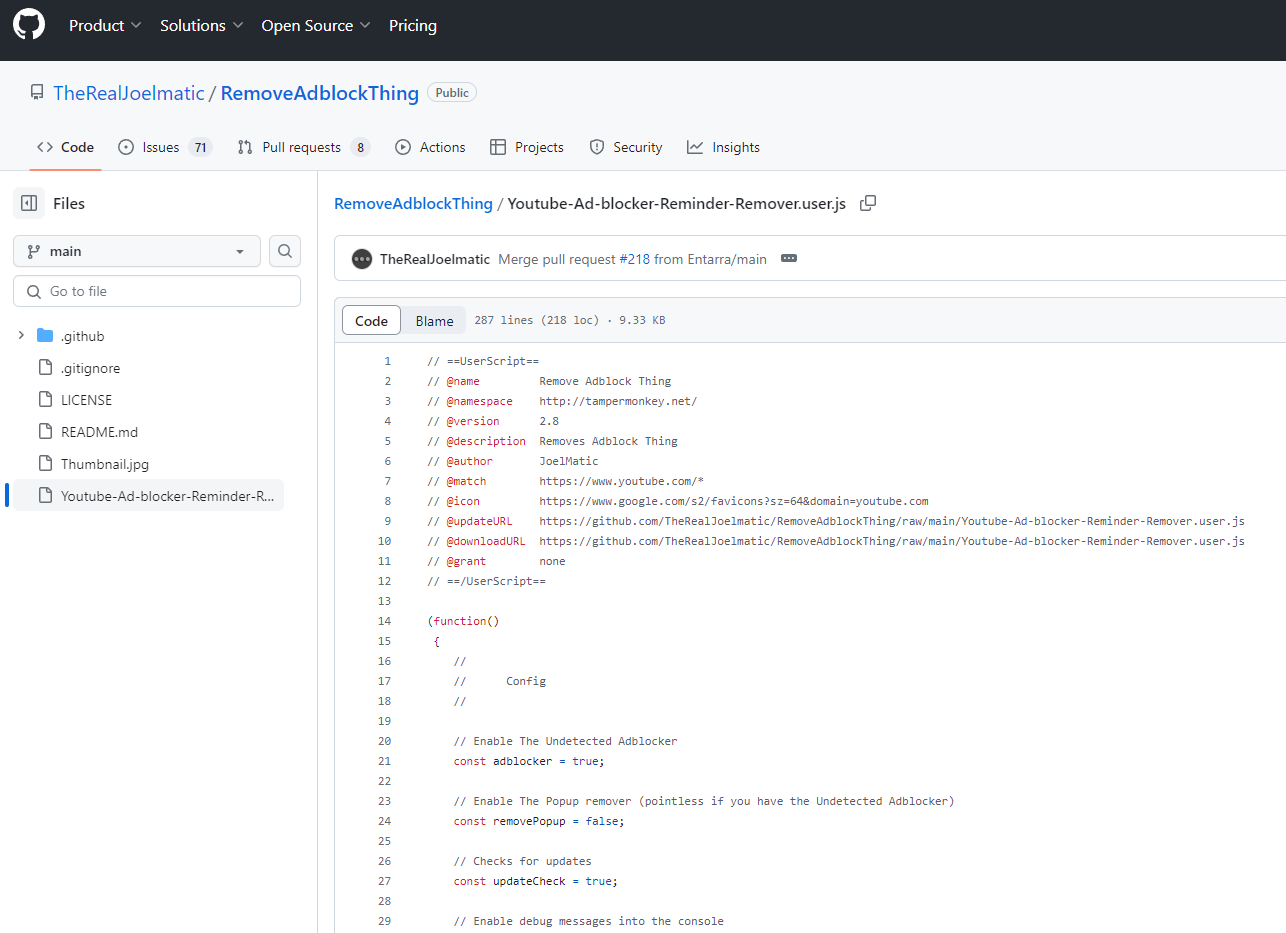Open the main branch selector
This screenshot has height=933, width=1286.
(x=137, y=251)
